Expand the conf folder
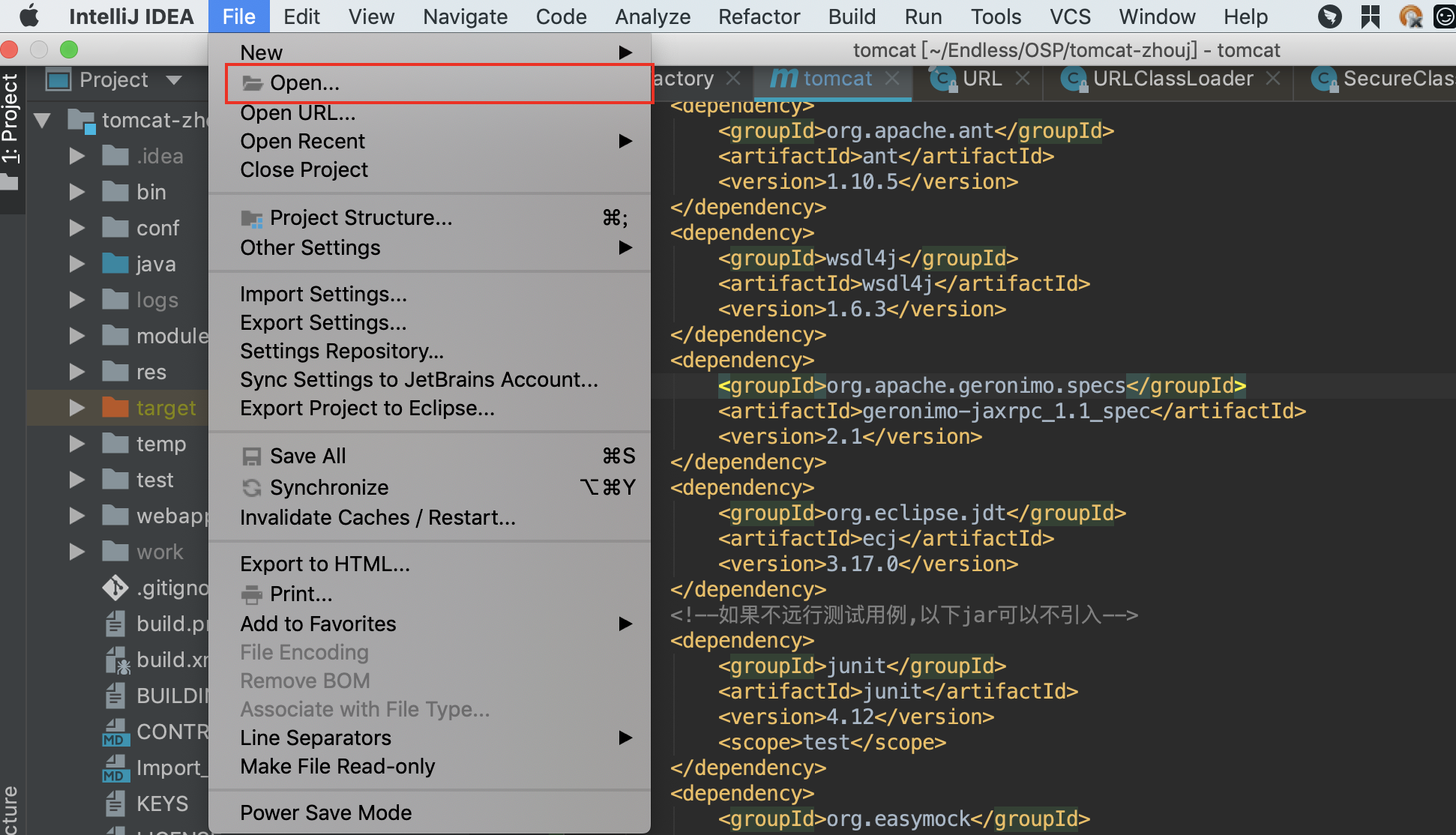Viewport: 1456px width, 835px height. 76,228
